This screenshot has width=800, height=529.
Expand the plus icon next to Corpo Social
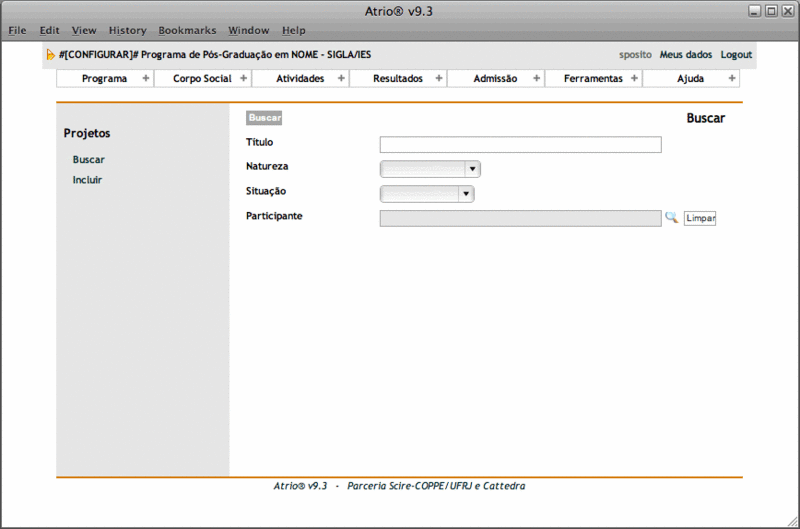pyautogui.click(x=243, y=79)
